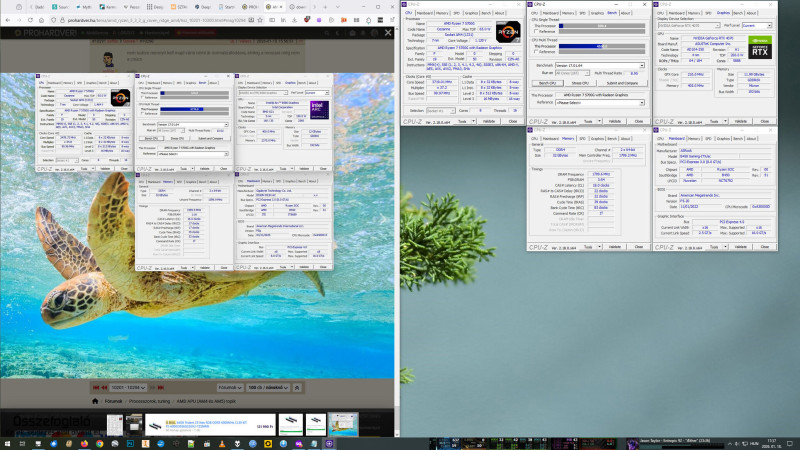This screenshot has width=800, height=450.
Task: Click the browser address bar URL
Action: click(x=158, y=20)
